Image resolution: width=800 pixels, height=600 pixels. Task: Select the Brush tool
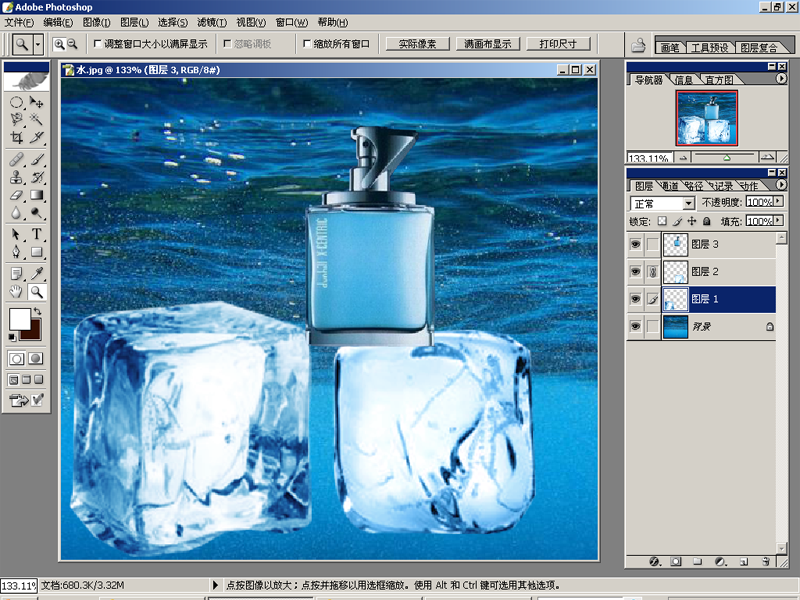(x=36, y=159)
